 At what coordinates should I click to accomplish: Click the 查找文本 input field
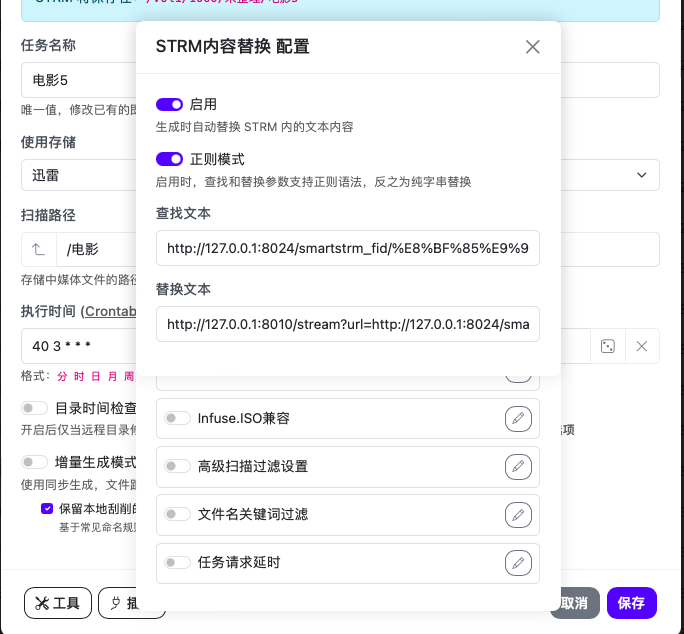348,248
